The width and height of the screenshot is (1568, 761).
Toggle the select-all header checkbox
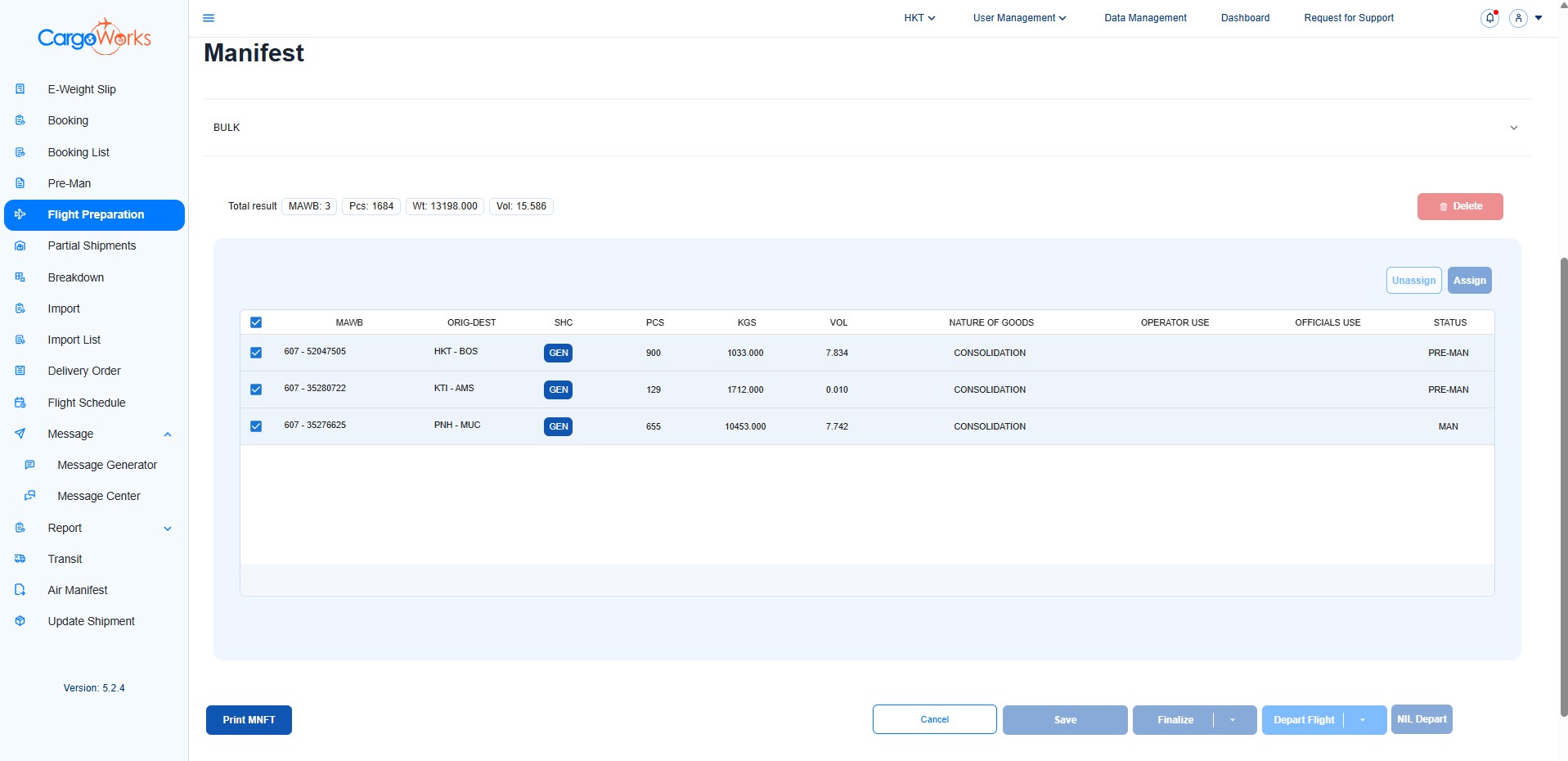click(256, 322)
